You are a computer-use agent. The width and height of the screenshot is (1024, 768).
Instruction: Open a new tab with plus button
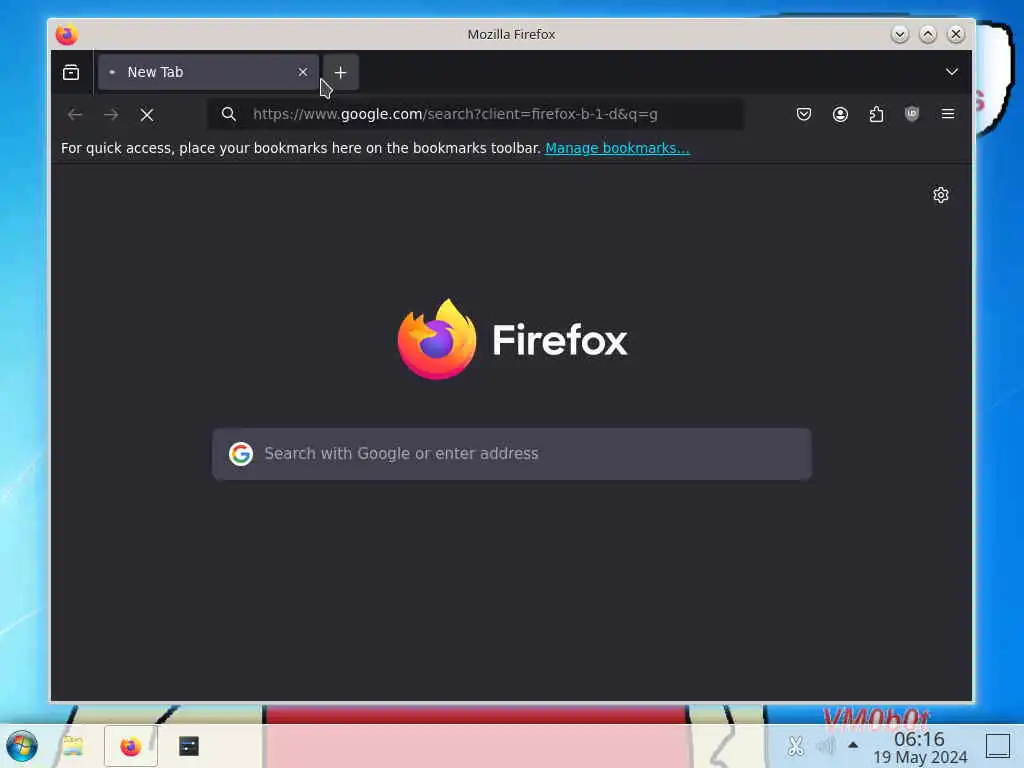coord(340,72)
